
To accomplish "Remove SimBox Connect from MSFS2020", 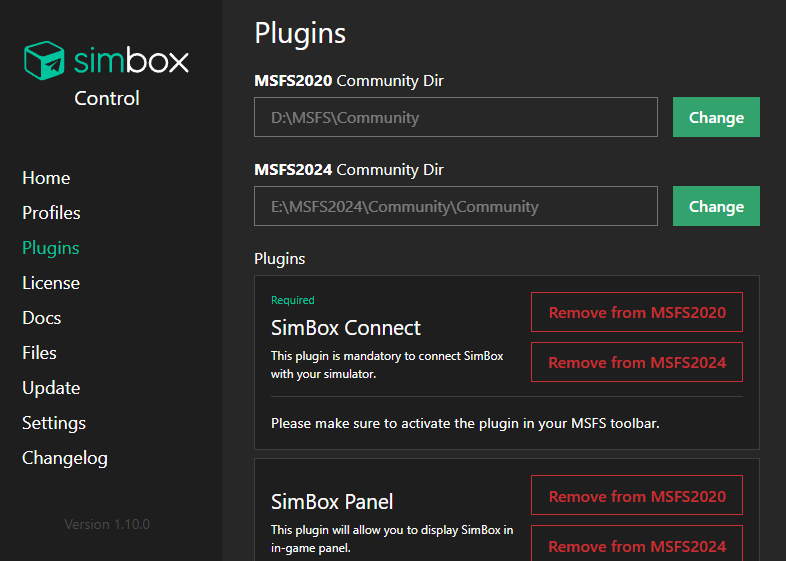I will [637, 312].
